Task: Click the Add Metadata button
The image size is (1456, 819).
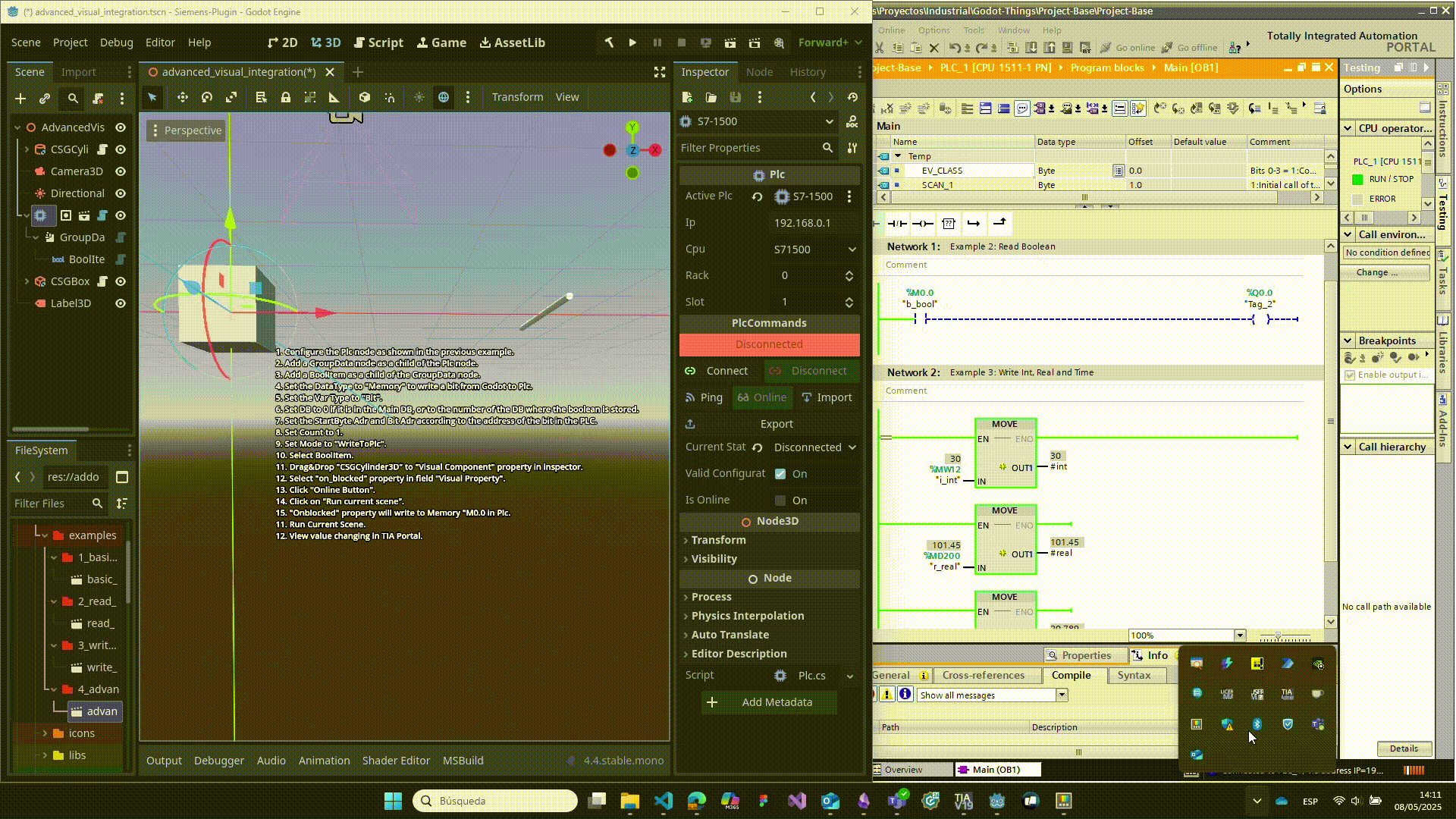Action: point(769,702)
